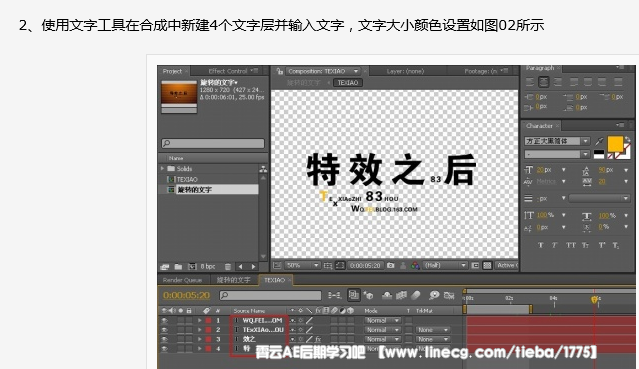Image resolution: width=639 pixels, height=369 pixels.
Task: Enable frame blending icon in timeline toolbar
Action: pos(401,295)
